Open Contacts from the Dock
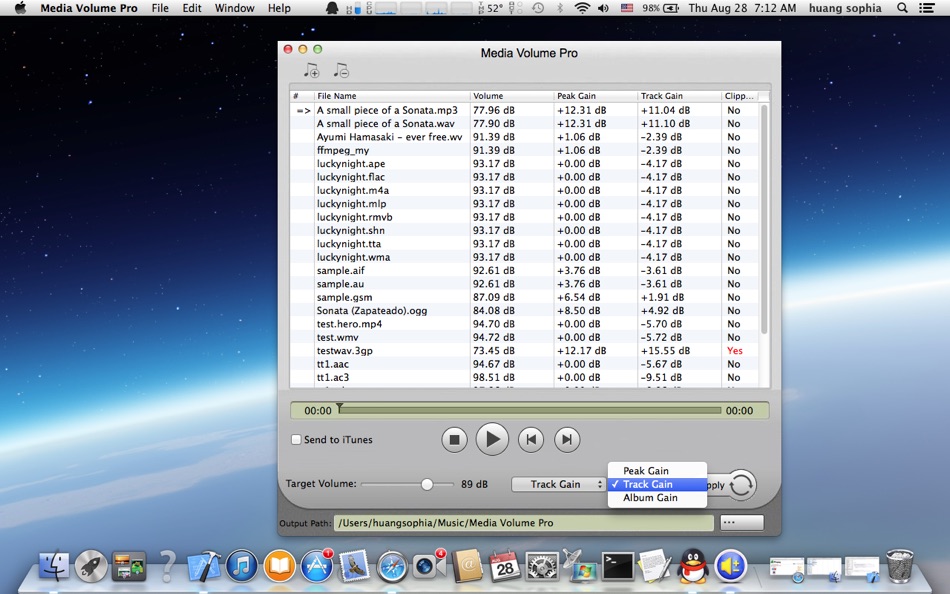This screenshot has height=594, width=950. click(467, 566)
